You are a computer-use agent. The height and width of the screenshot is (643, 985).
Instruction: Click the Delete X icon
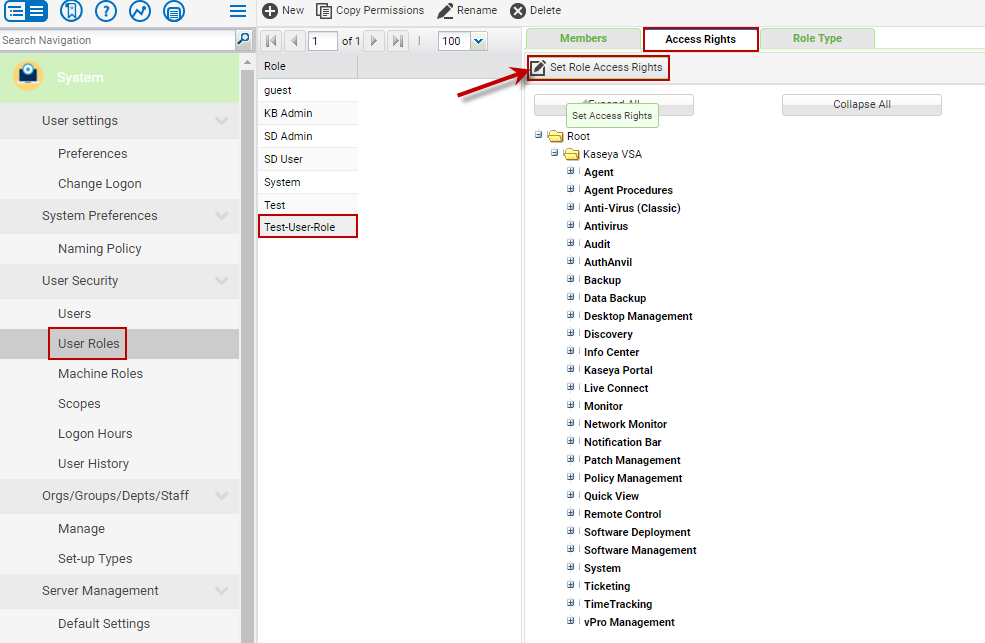click(518, 11)
